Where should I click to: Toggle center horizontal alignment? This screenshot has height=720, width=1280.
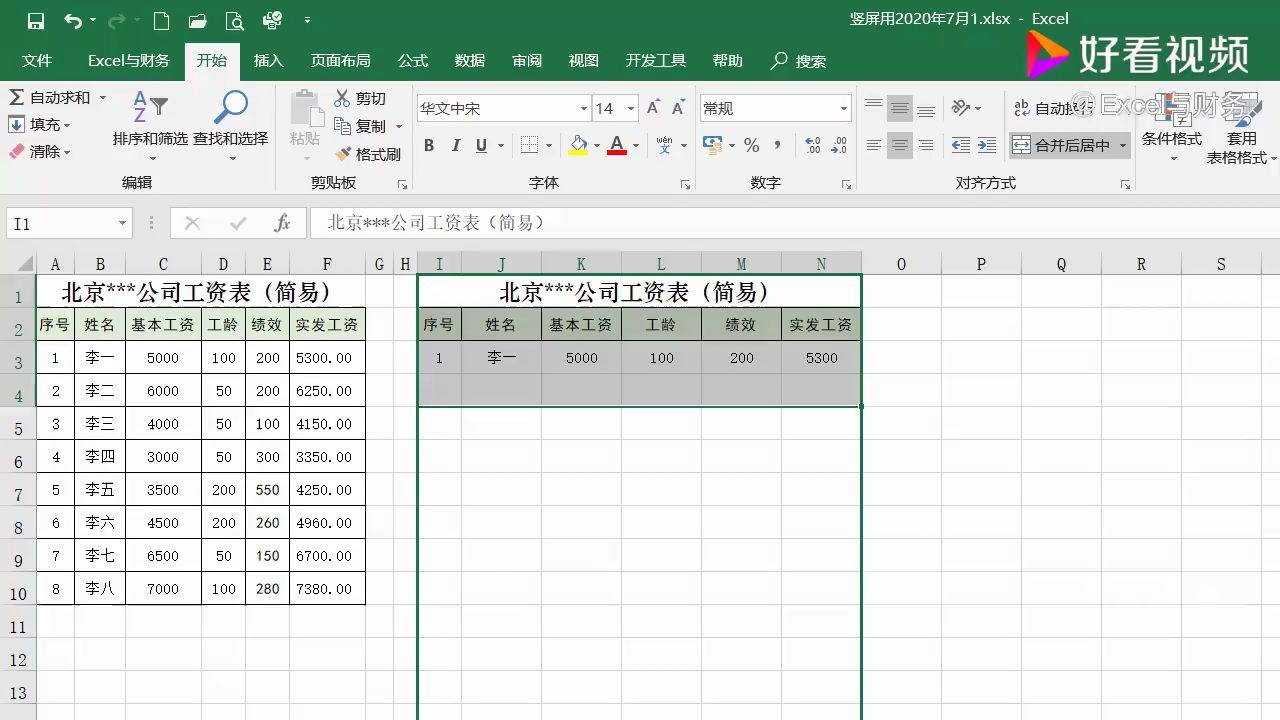900,145
